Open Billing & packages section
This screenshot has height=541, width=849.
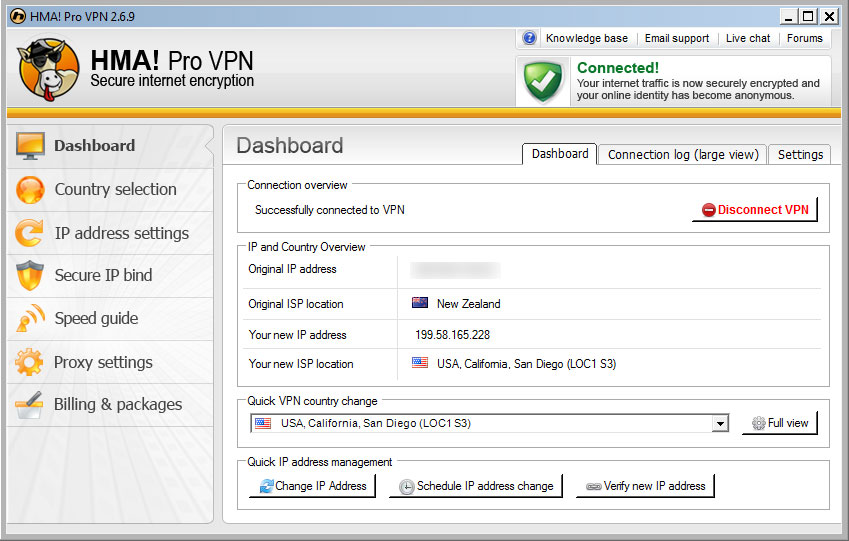[110, 405]
